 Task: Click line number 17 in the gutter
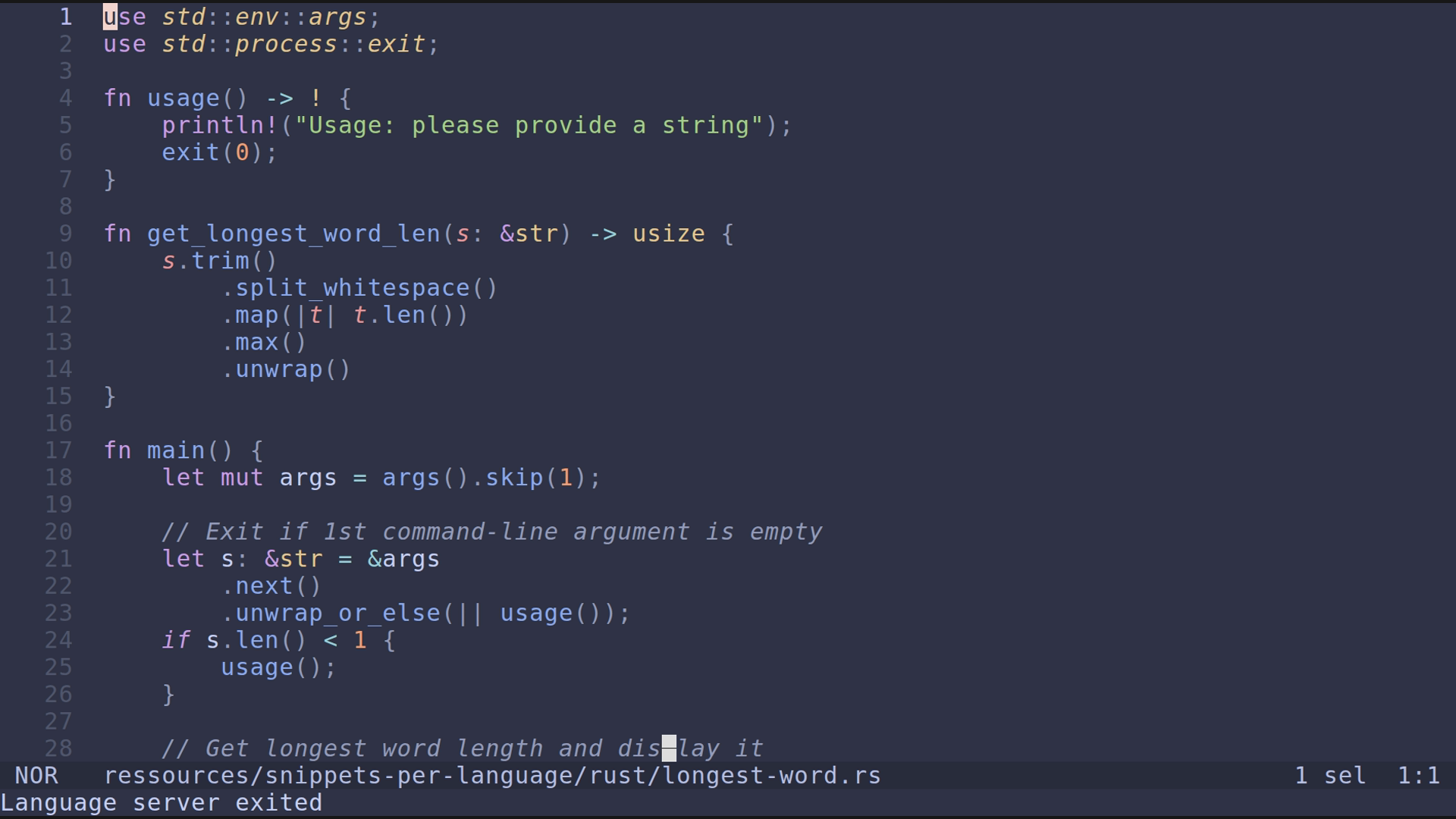[58, 450]
